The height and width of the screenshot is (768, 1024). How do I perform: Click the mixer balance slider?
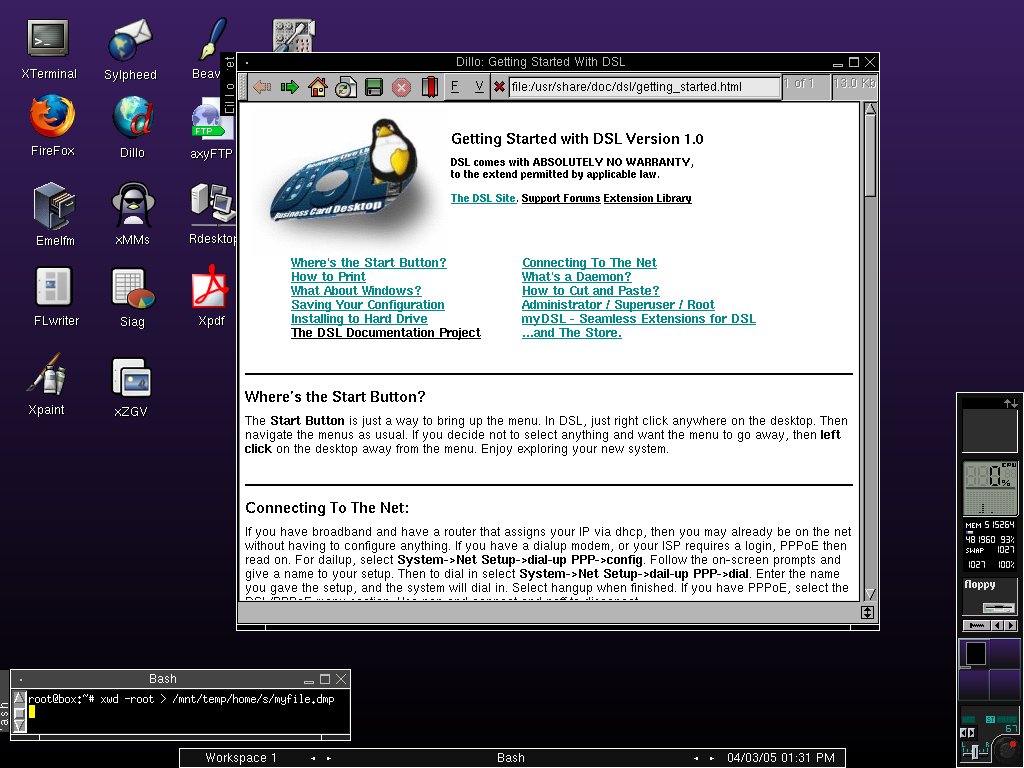click(977, 752)
